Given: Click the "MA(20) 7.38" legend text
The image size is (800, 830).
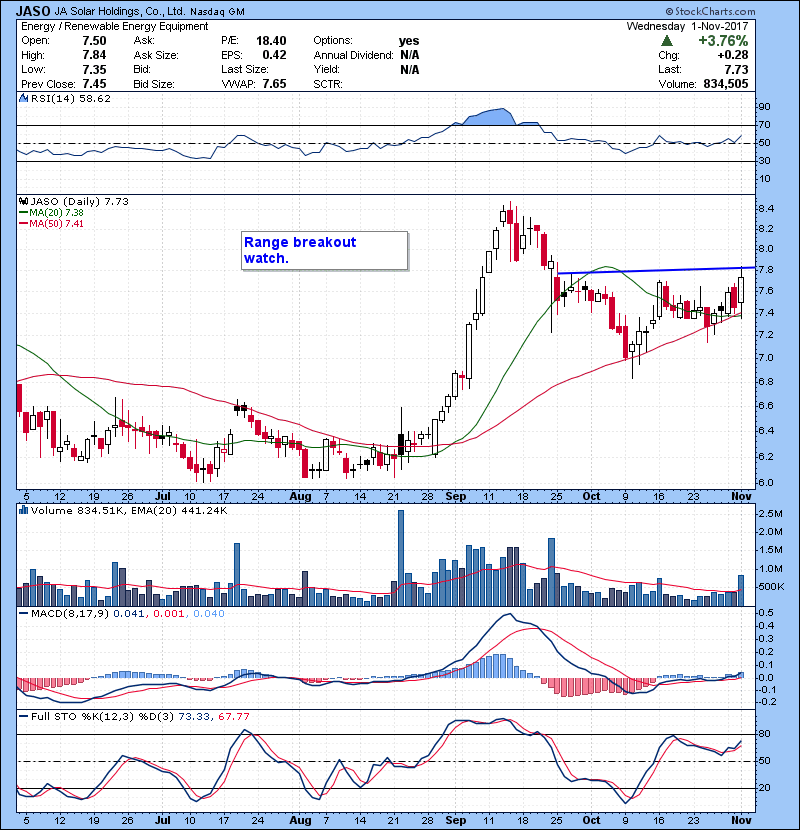Looking at the screenshot, I should 57,213.
